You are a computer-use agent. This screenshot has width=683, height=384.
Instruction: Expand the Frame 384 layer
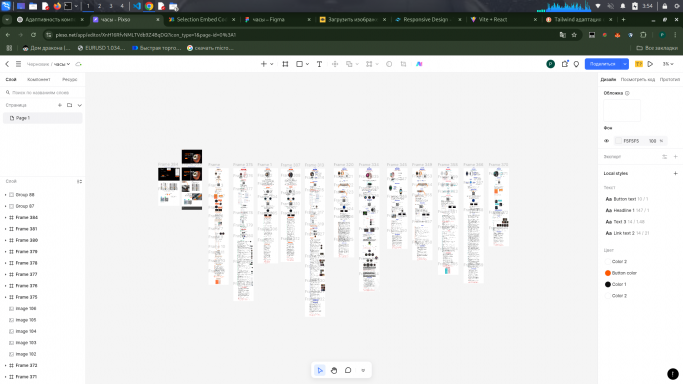coord(5,217)
